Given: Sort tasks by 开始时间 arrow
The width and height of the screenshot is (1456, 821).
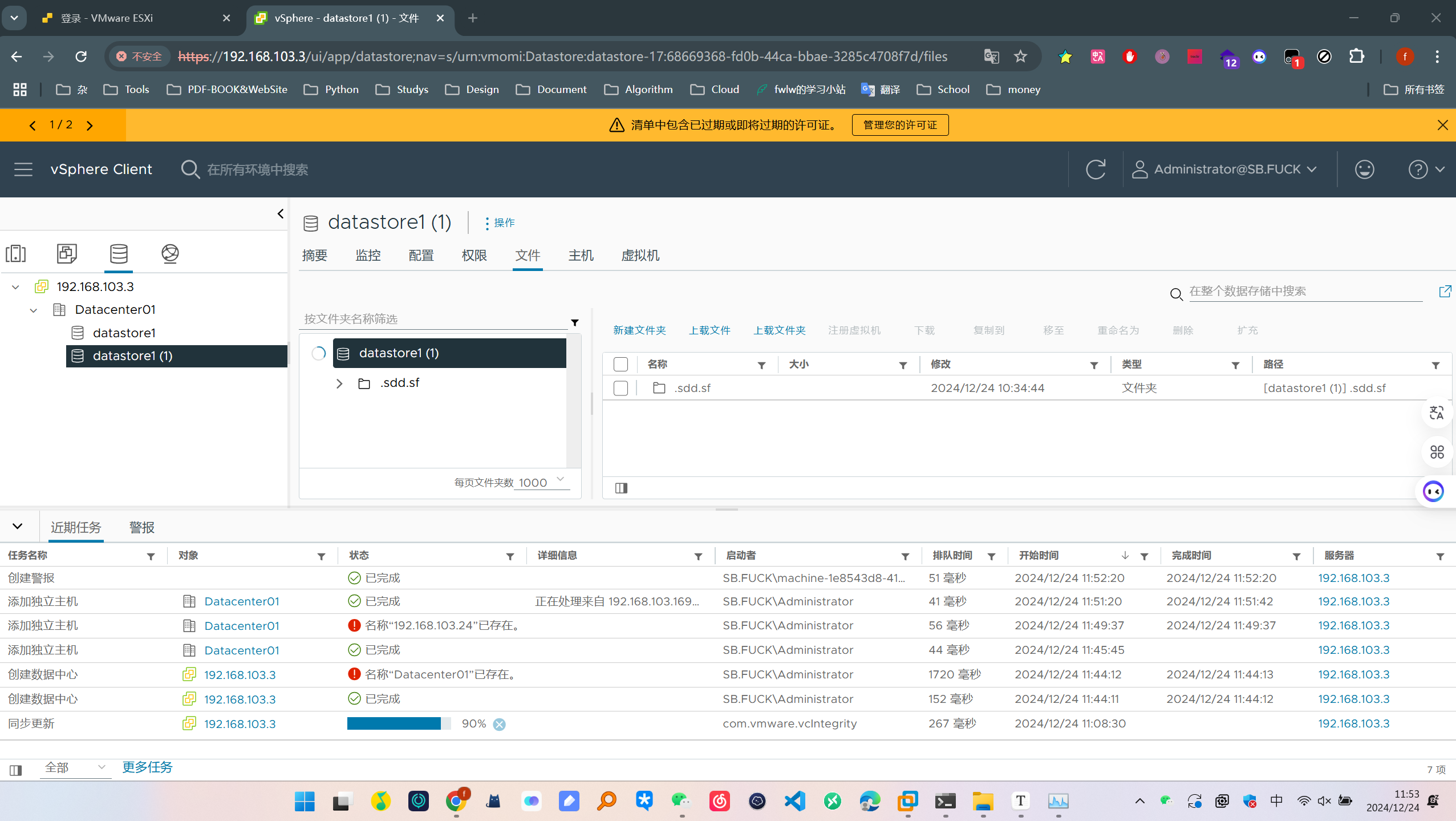Looking at the screenshot, I should 1125,556.
